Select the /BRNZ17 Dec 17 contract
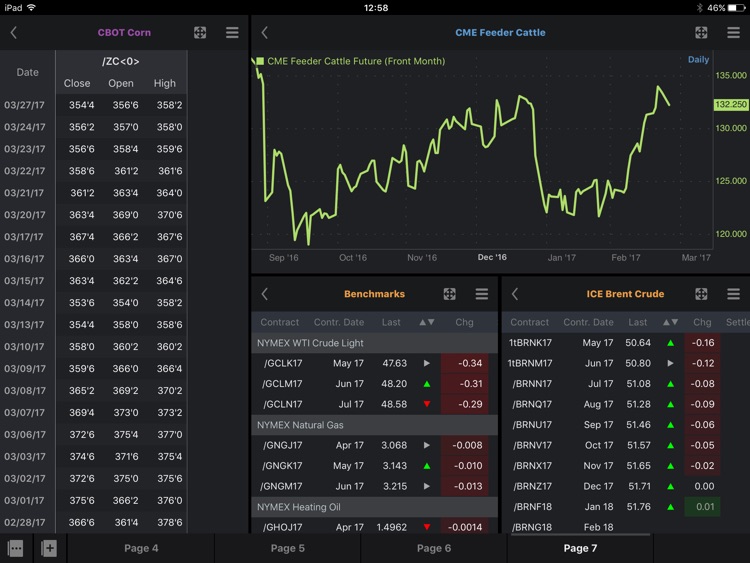This screenshot has width=750, height=563. click(626, 486)
